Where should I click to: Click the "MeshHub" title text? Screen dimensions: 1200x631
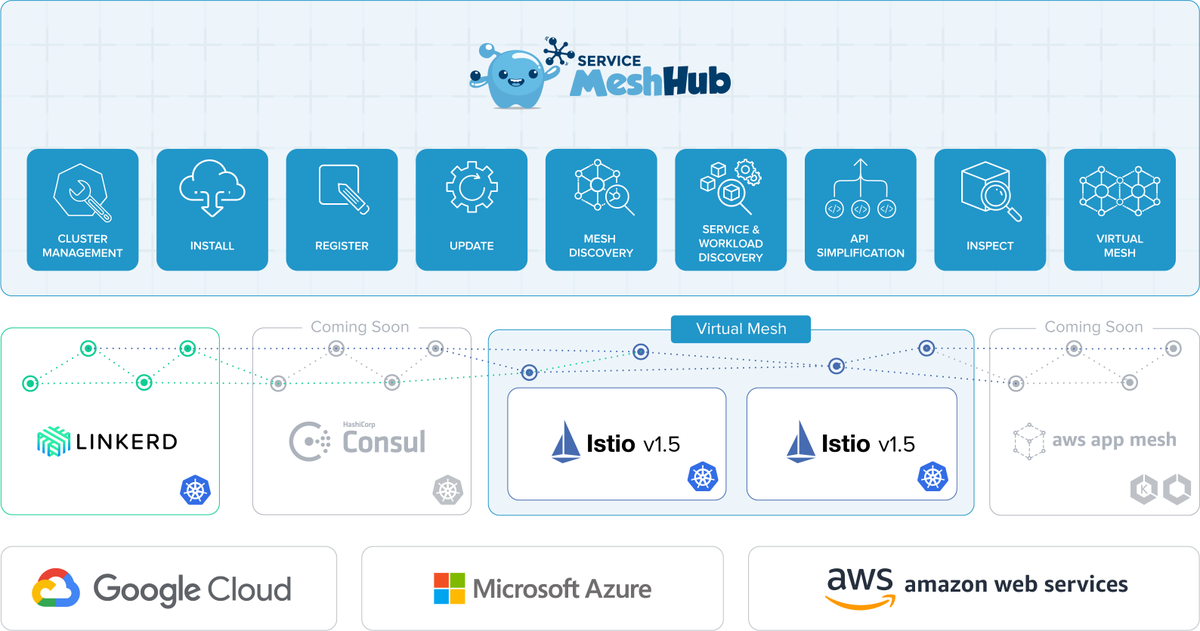650,82
